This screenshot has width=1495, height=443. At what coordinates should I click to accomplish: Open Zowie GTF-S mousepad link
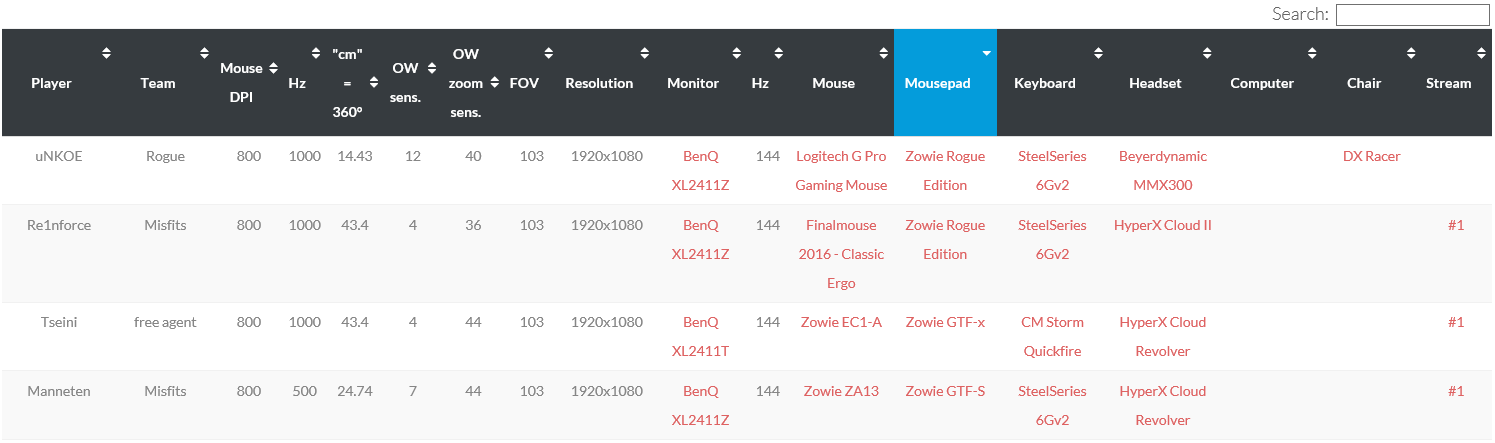[x=945, y=391]
